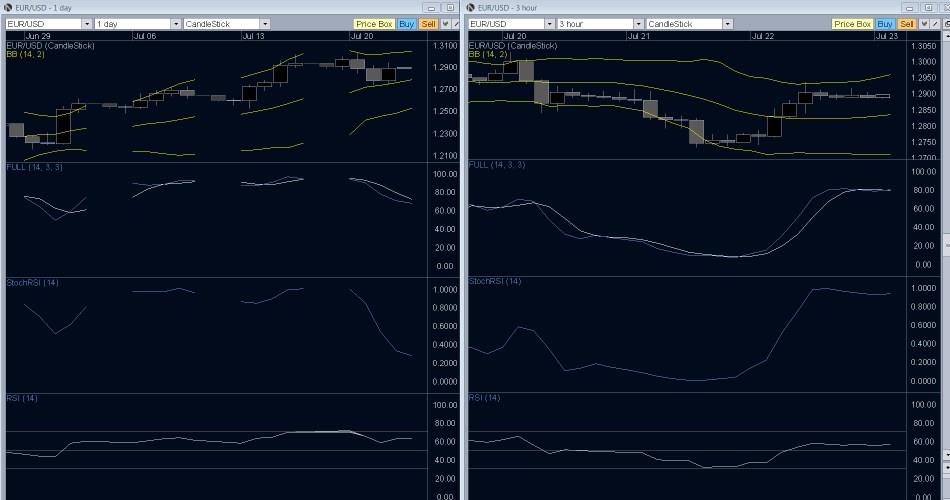The image size is (950, 500).
Task: Minimize the EUR/USD - 1 day window
Action: 431,8
